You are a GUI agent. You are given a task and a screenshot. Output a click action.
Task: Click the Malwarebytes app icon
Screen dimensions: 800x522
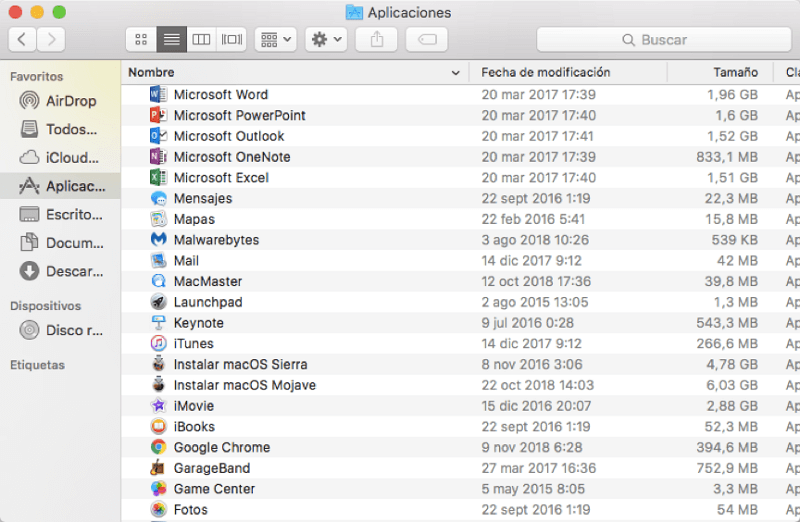(158, 239)
